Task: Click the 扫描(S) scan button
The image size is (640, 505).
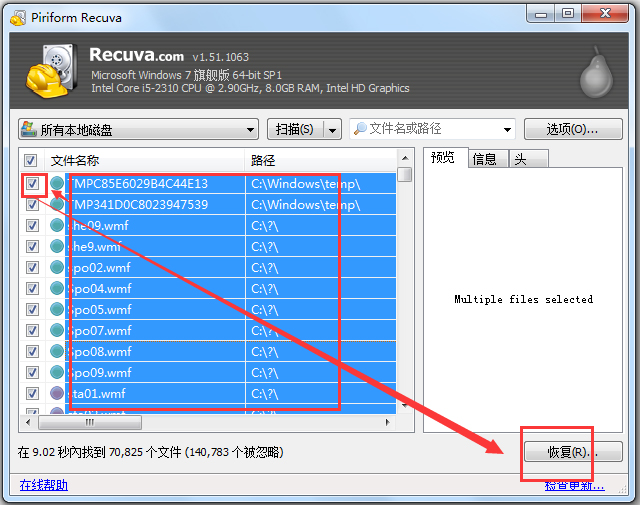Action: (295, 129)
